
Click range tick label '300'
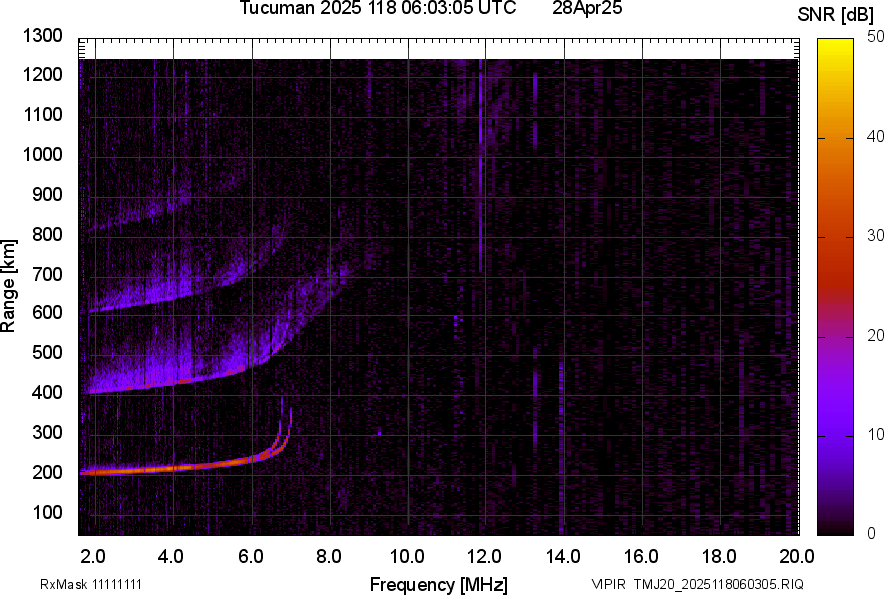point(47,433)
